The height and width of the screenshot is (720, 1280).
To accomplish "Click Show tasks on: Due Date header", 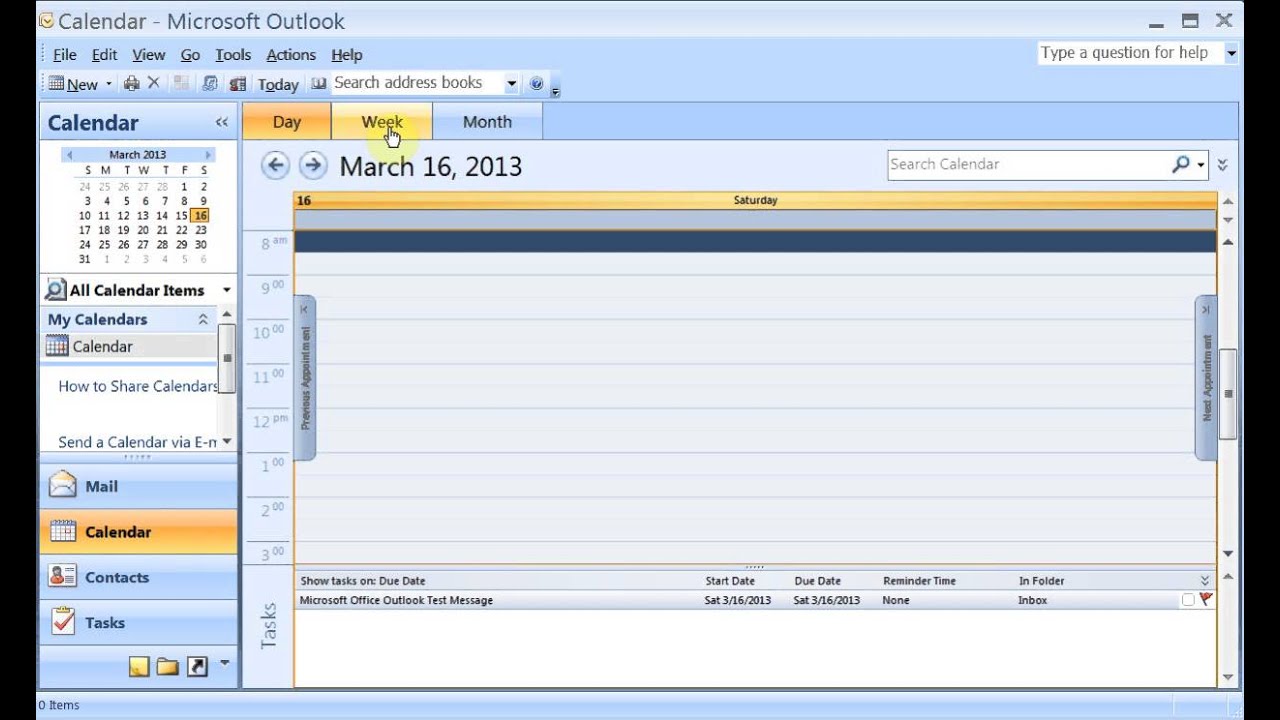I will [363, 581].
